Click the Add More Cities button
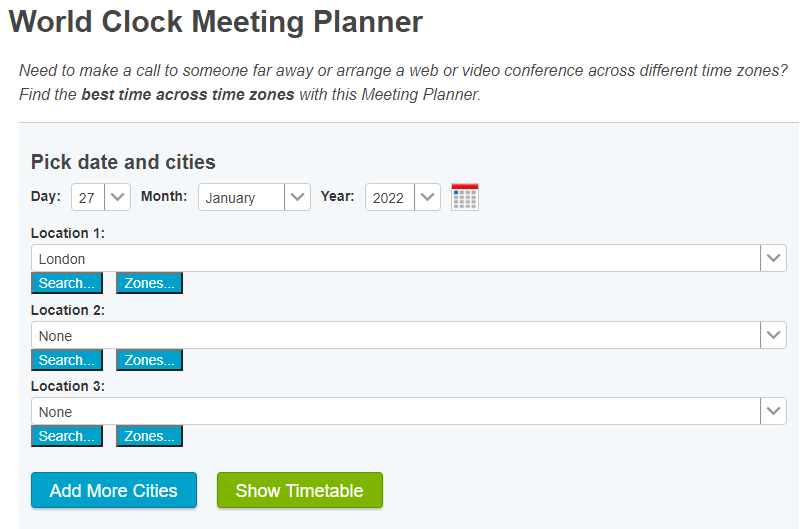 114,490
